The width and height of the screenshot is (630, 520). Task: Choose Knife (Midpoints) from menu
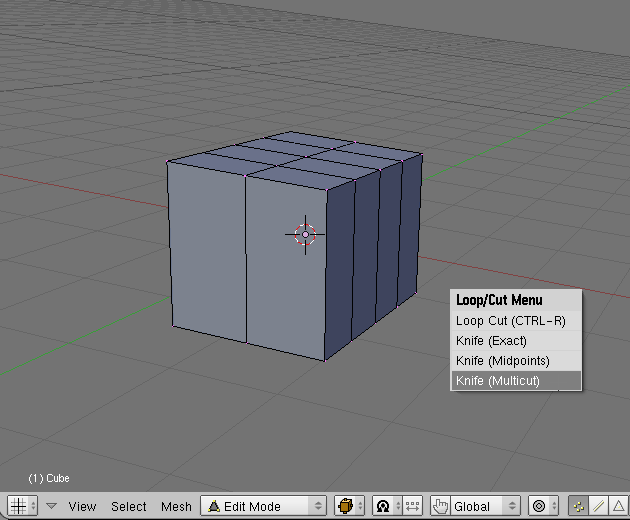pyautogui.click(x=516, y=361)
